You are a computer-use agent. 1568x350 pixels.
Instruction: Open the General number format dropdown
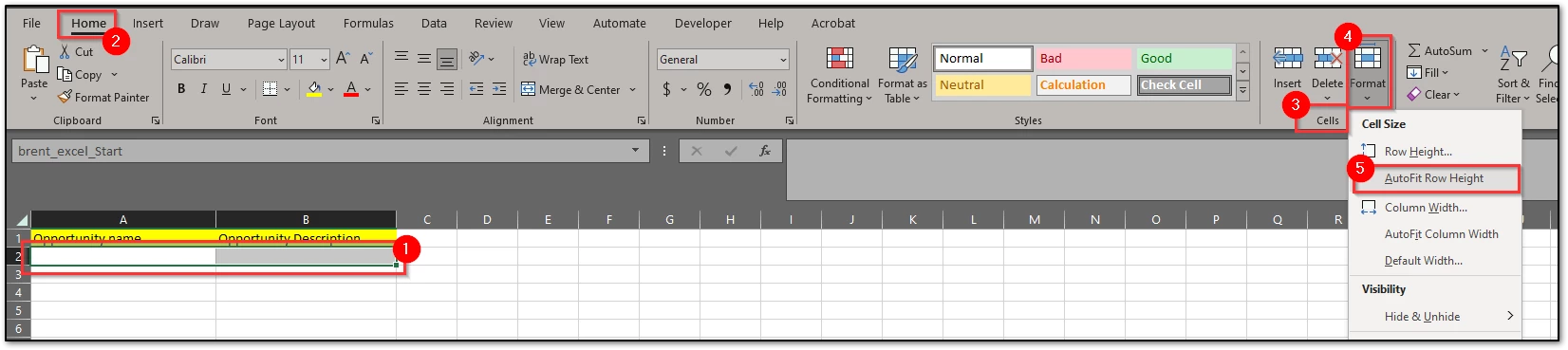(x=783, y=60)
